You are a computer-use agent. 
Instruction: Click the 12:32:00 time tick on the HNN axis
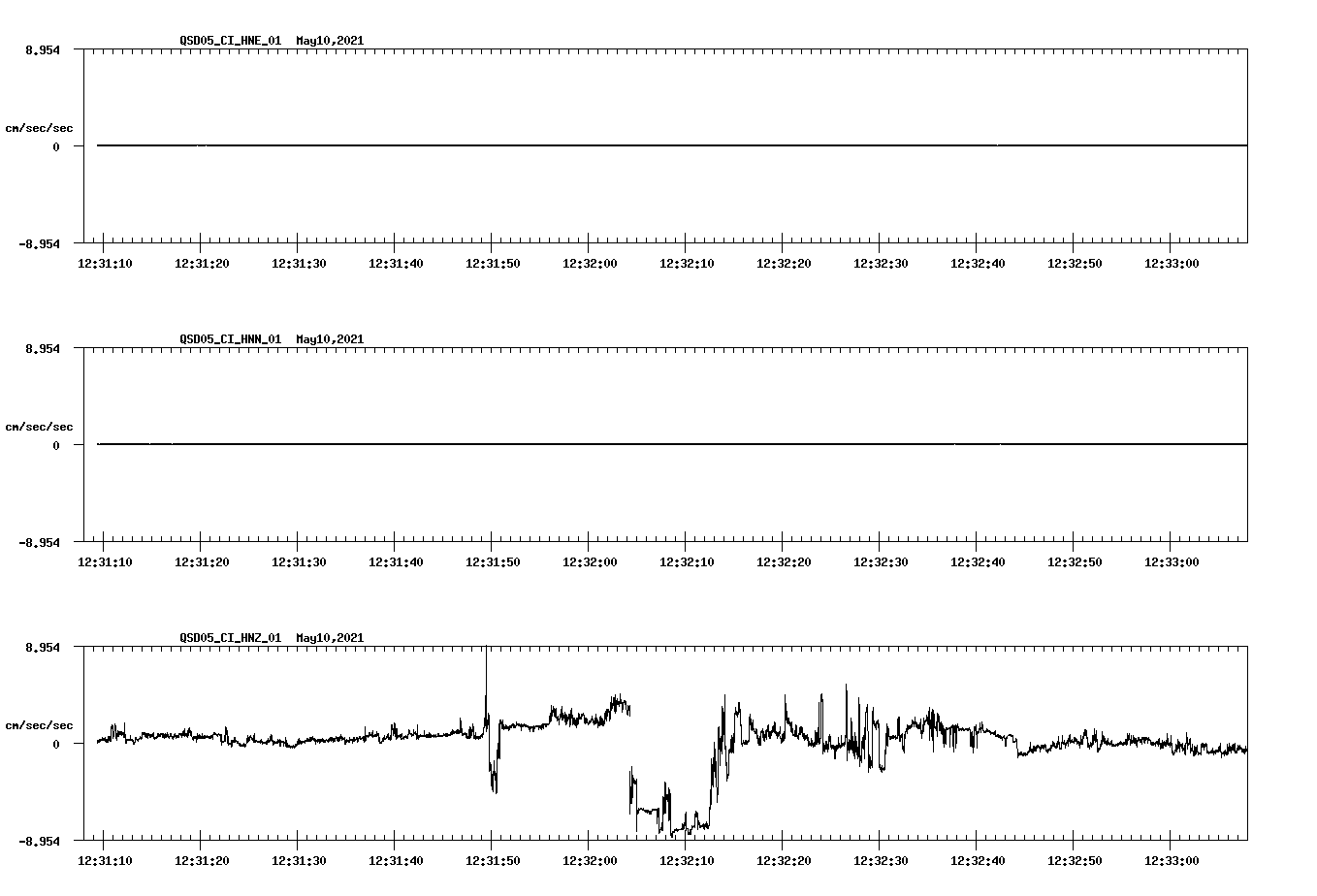[x=590, y=560]
